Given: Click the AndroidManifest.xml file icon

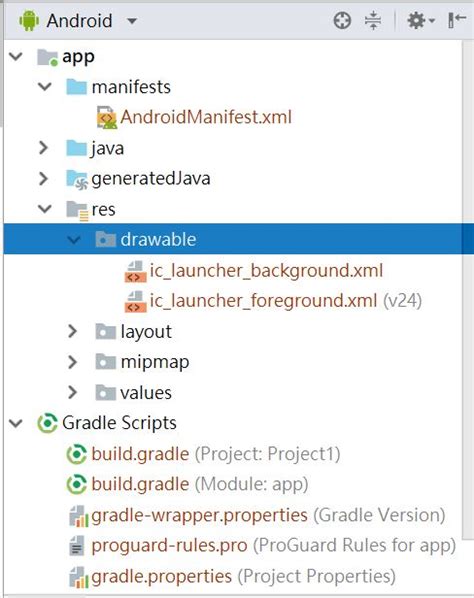Looking at the screenshot, I should pos(106,117).
